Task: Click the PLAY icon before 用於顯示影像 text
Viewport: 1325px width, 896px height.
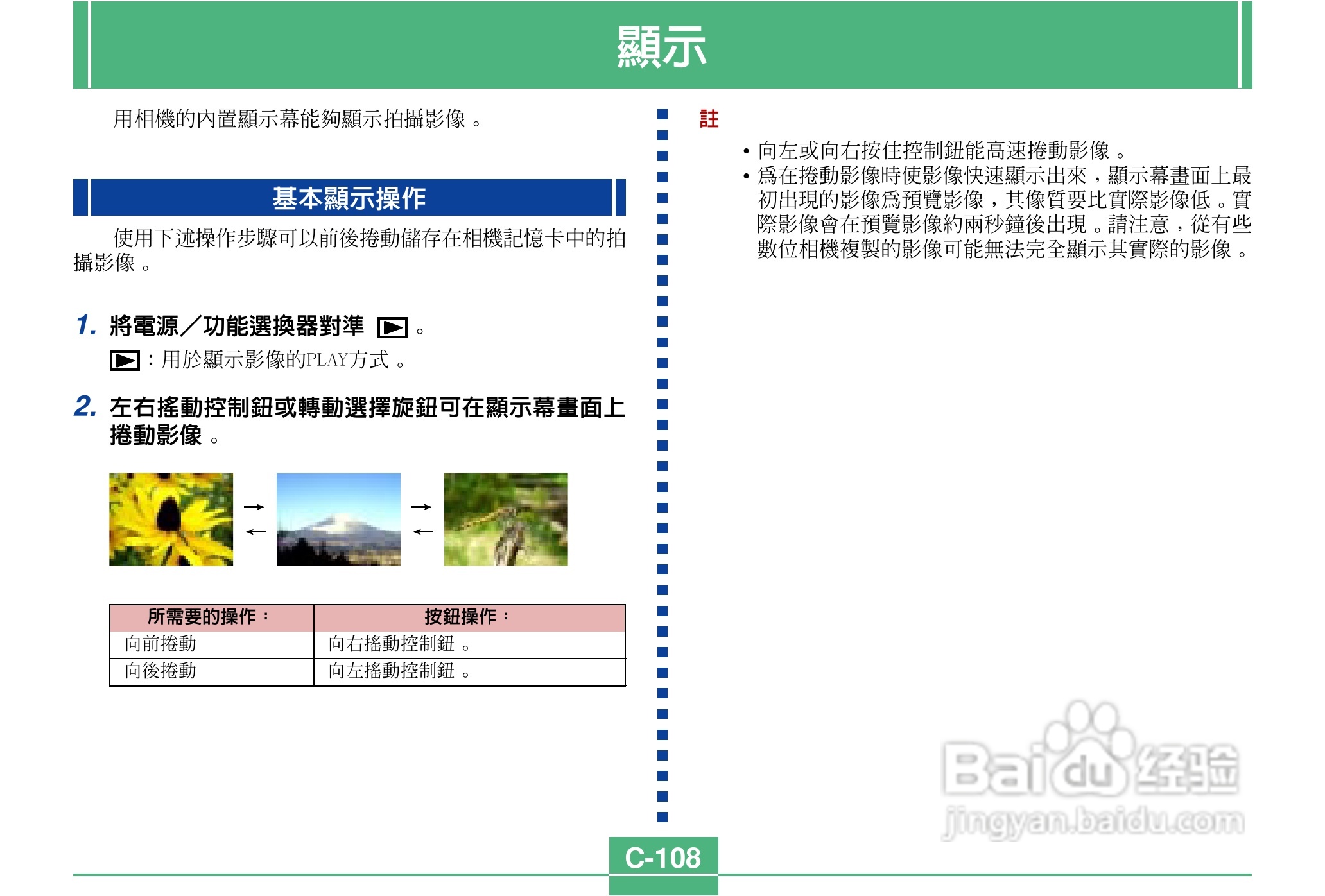Action: point(124,361)
